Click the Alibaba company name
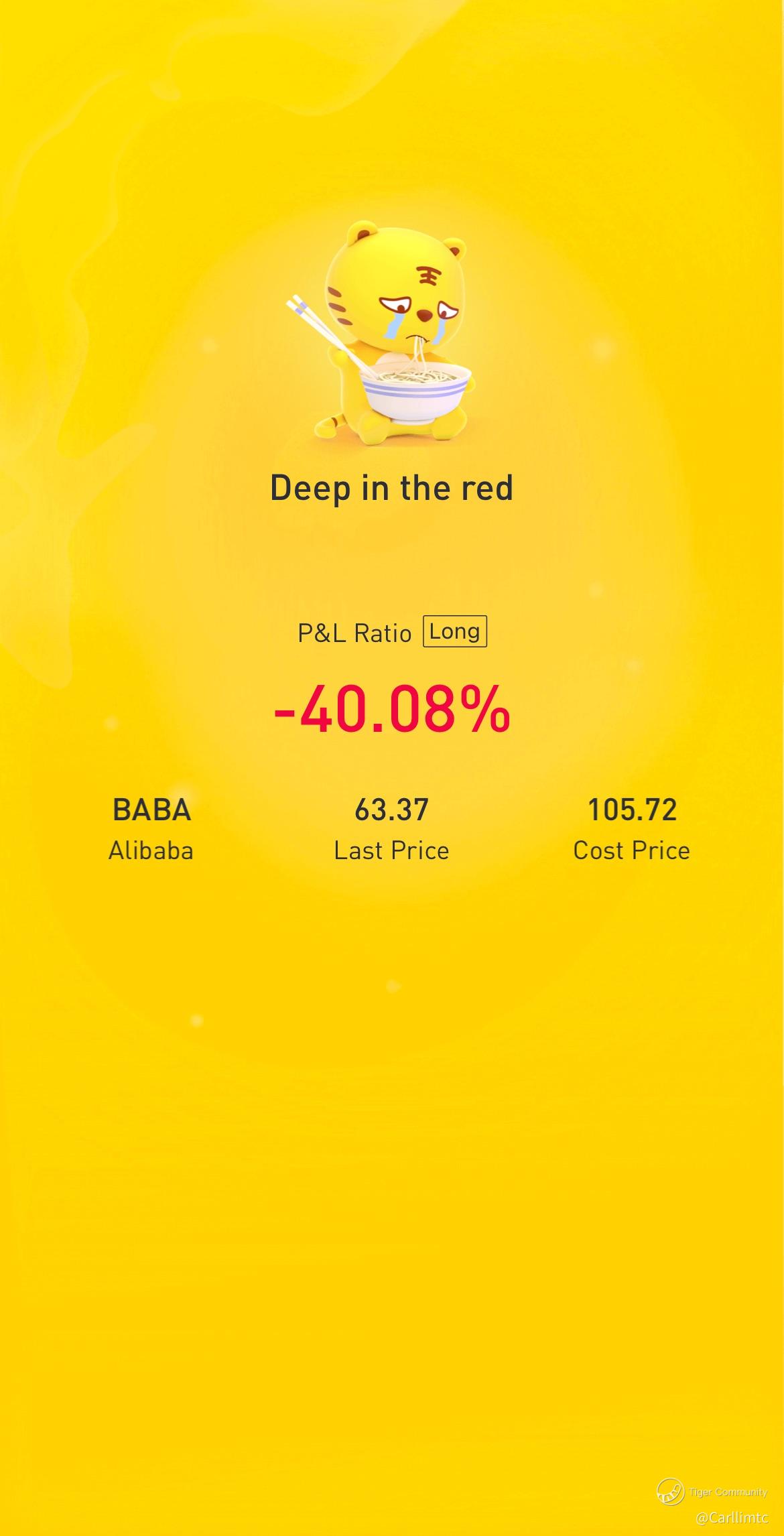The width and height of the screenshot is (784, 1536). [151, 850]
